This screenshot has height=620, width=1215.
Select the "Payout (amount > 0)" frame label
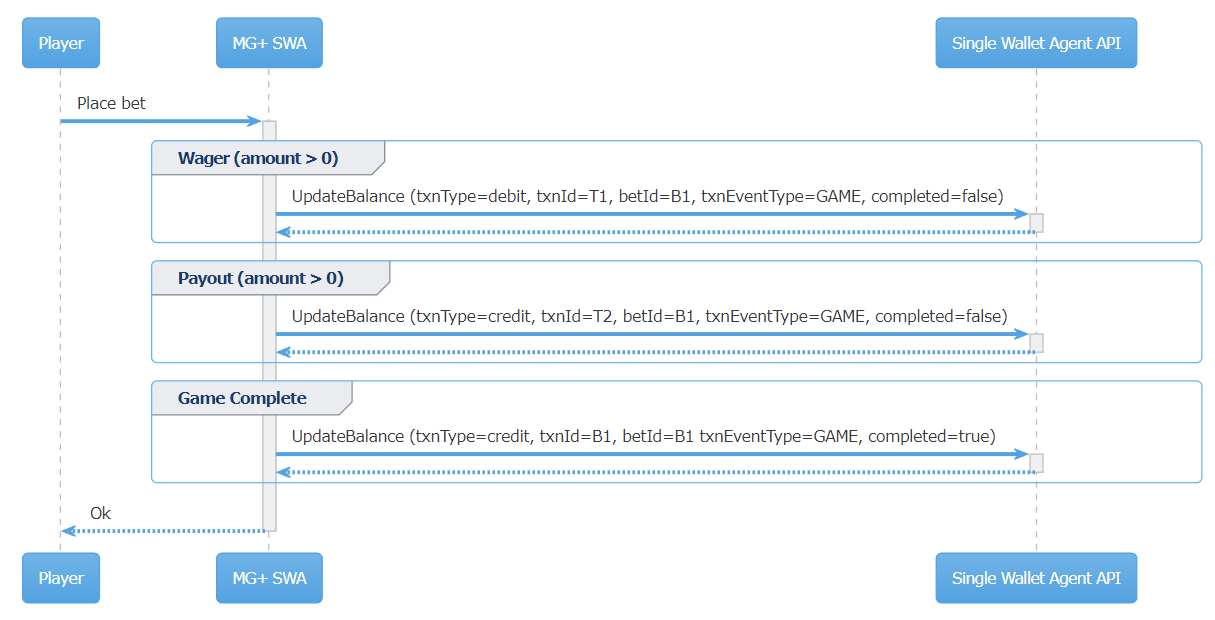[x=260, y=278]
